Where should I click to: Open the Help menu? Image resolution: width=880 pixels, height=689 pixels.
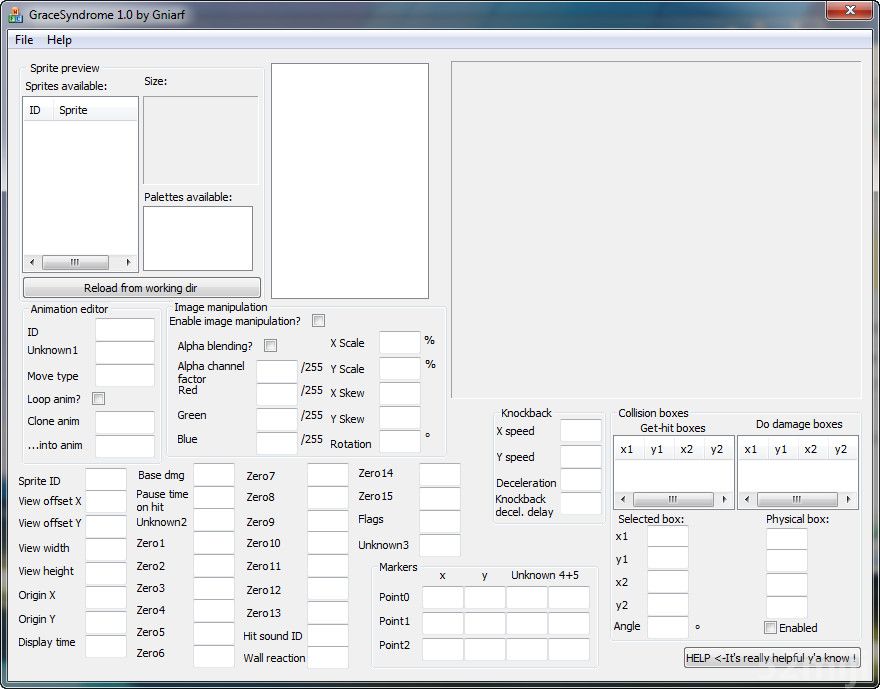59,40
